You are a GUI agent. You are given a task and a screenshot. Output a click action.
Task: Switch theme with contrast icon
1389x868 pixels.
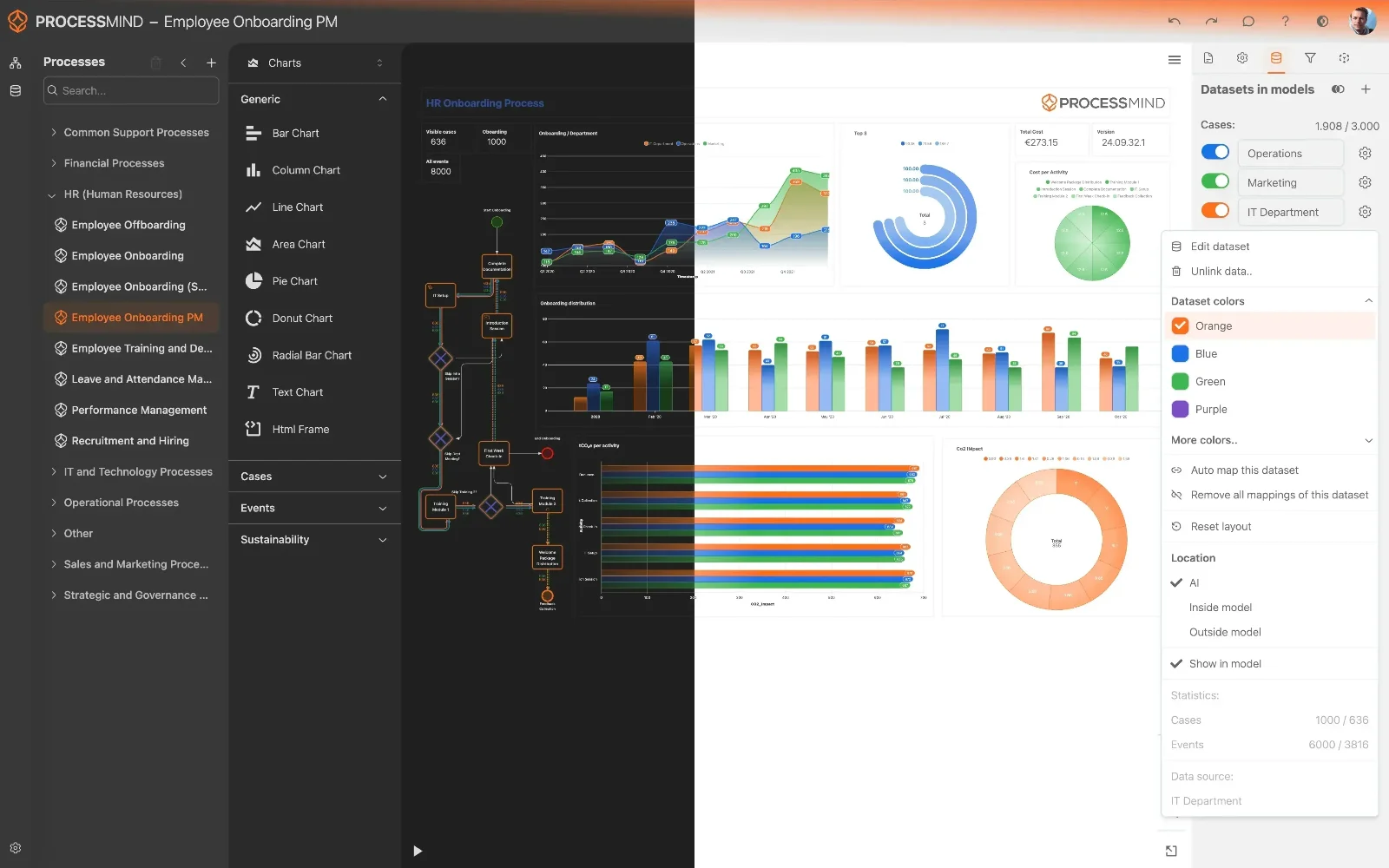pyautogui.click(x=1323, y=22)
